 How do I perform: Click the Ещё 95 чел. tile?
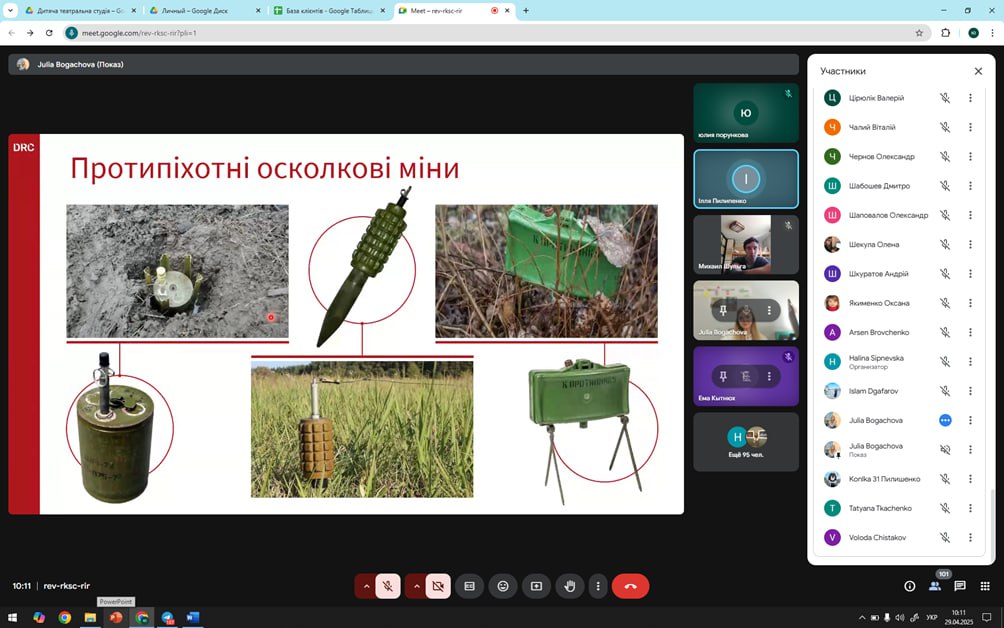(x=746, y=442)
